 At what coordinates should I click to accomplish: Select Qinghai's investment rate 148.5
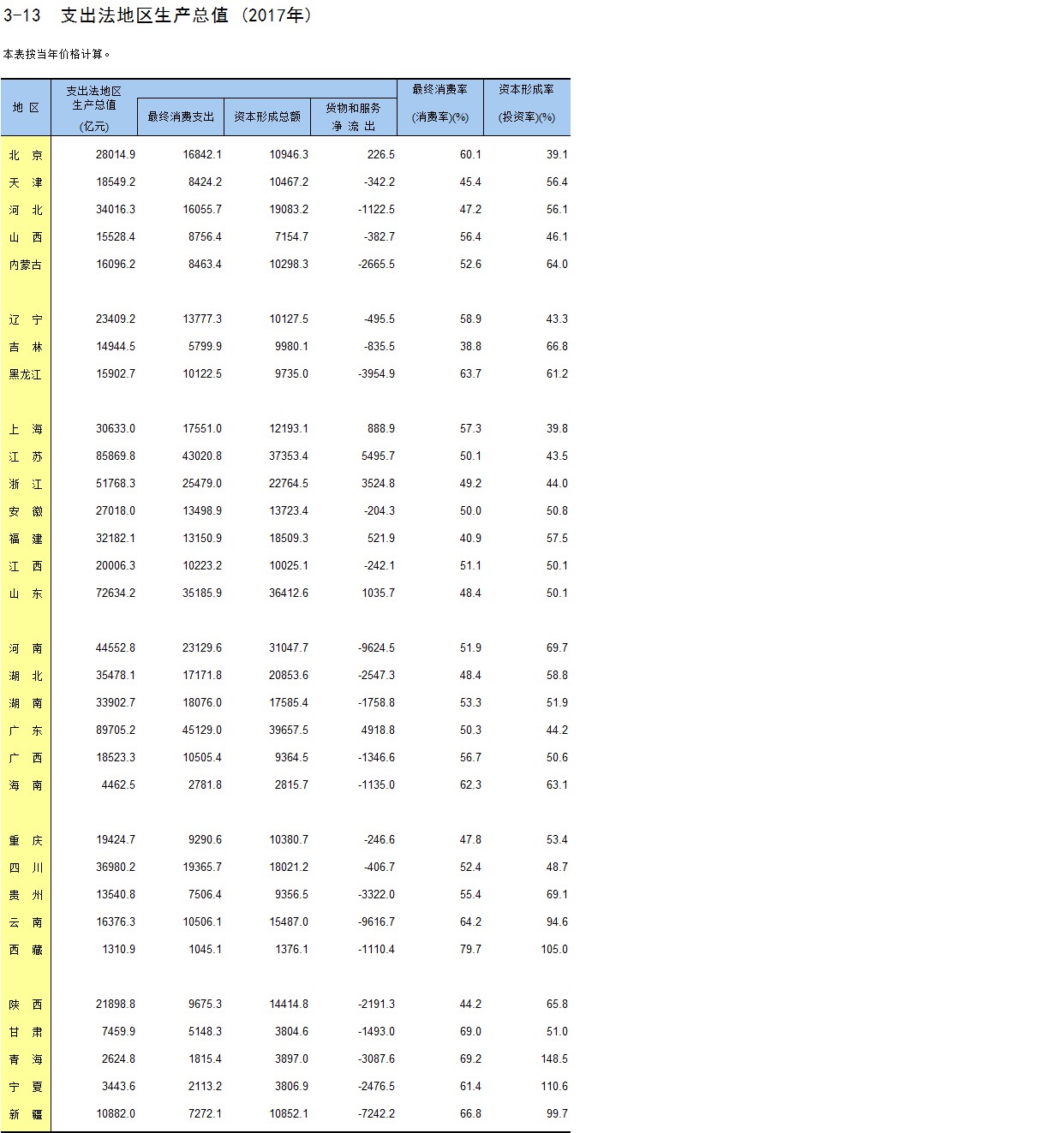[x=554, y=1059]
